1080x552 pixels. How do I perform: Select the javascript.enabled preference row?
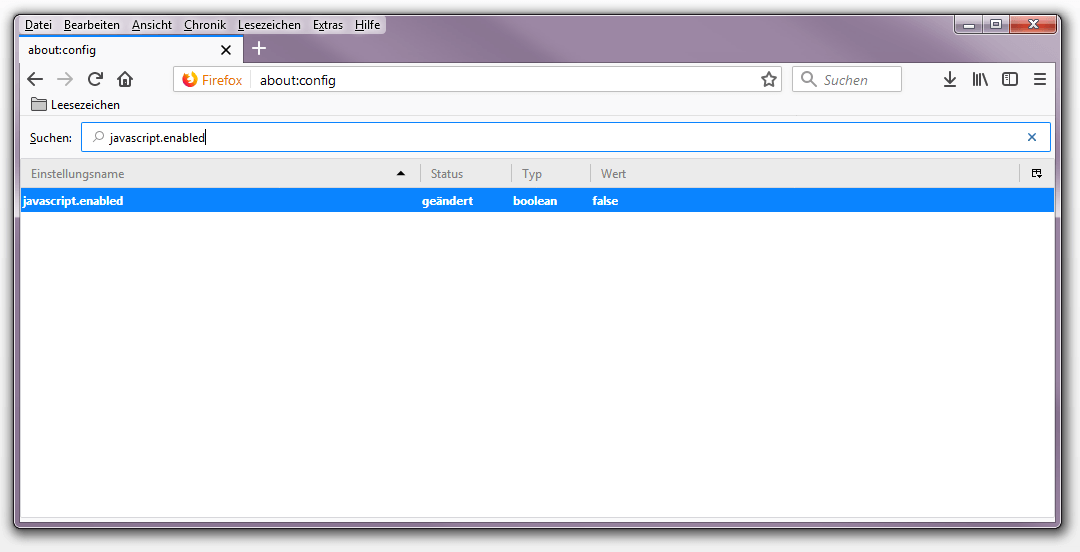tap(300, 201)
